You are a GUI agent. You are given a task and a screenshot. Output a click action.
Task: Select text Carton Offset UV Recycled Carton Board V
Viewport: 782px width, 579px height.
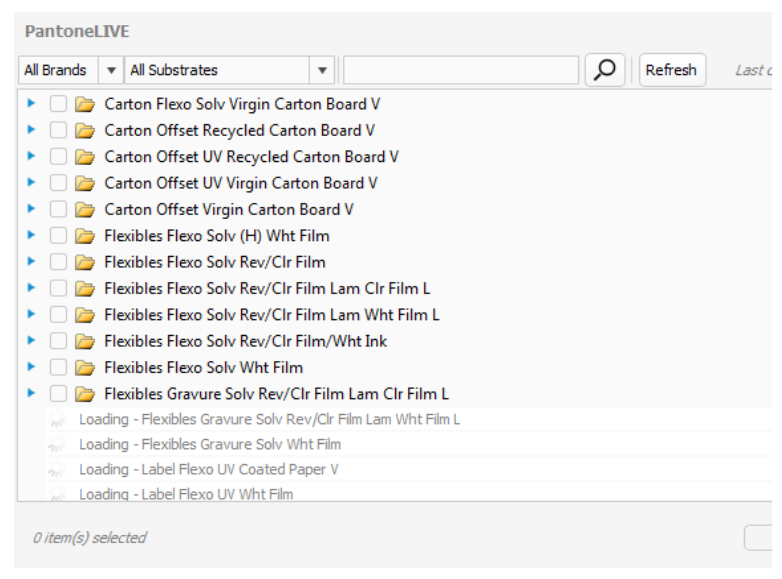251,157
